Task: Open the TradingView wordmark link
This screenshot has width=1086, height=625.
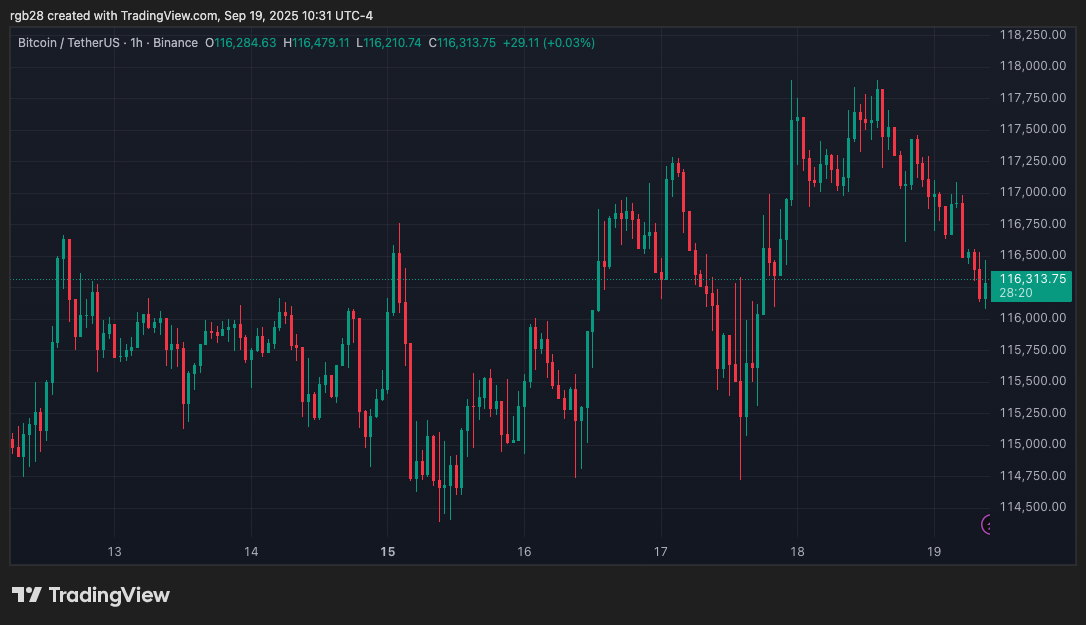Action: pos(109,595)
